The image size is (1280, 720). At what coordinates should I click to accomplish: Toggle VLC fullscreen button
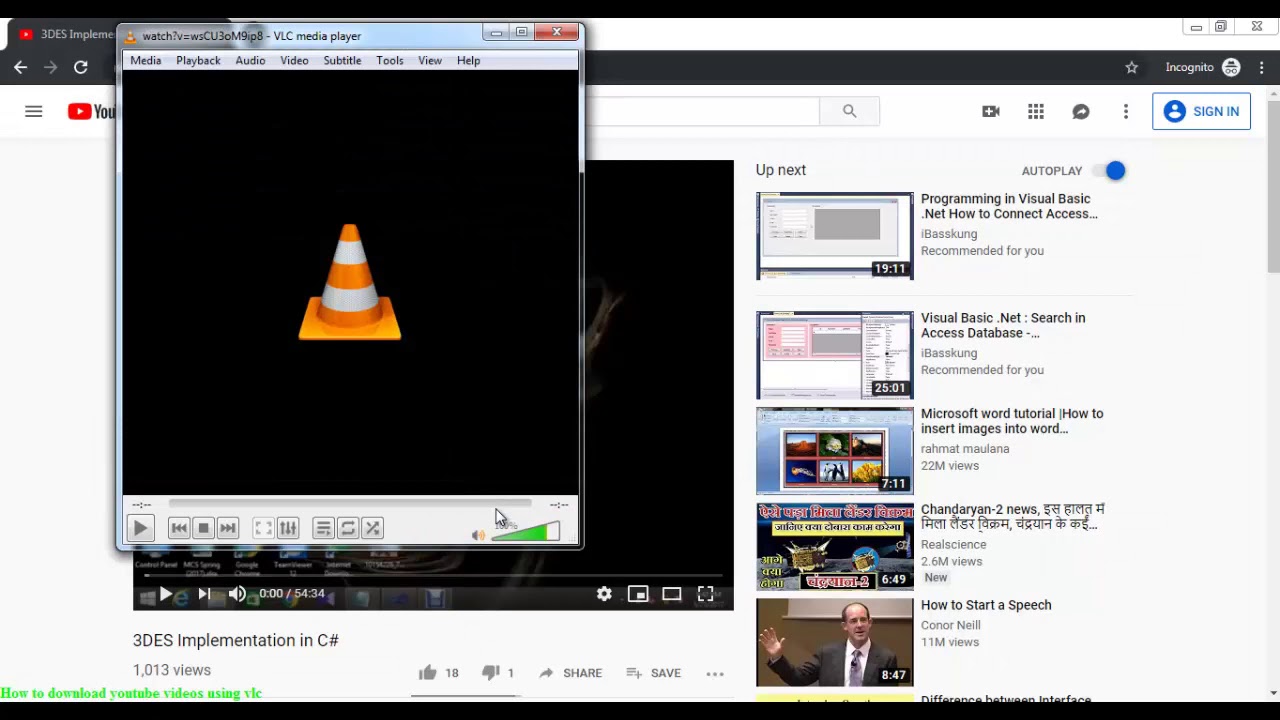click(x=263, y=528)
